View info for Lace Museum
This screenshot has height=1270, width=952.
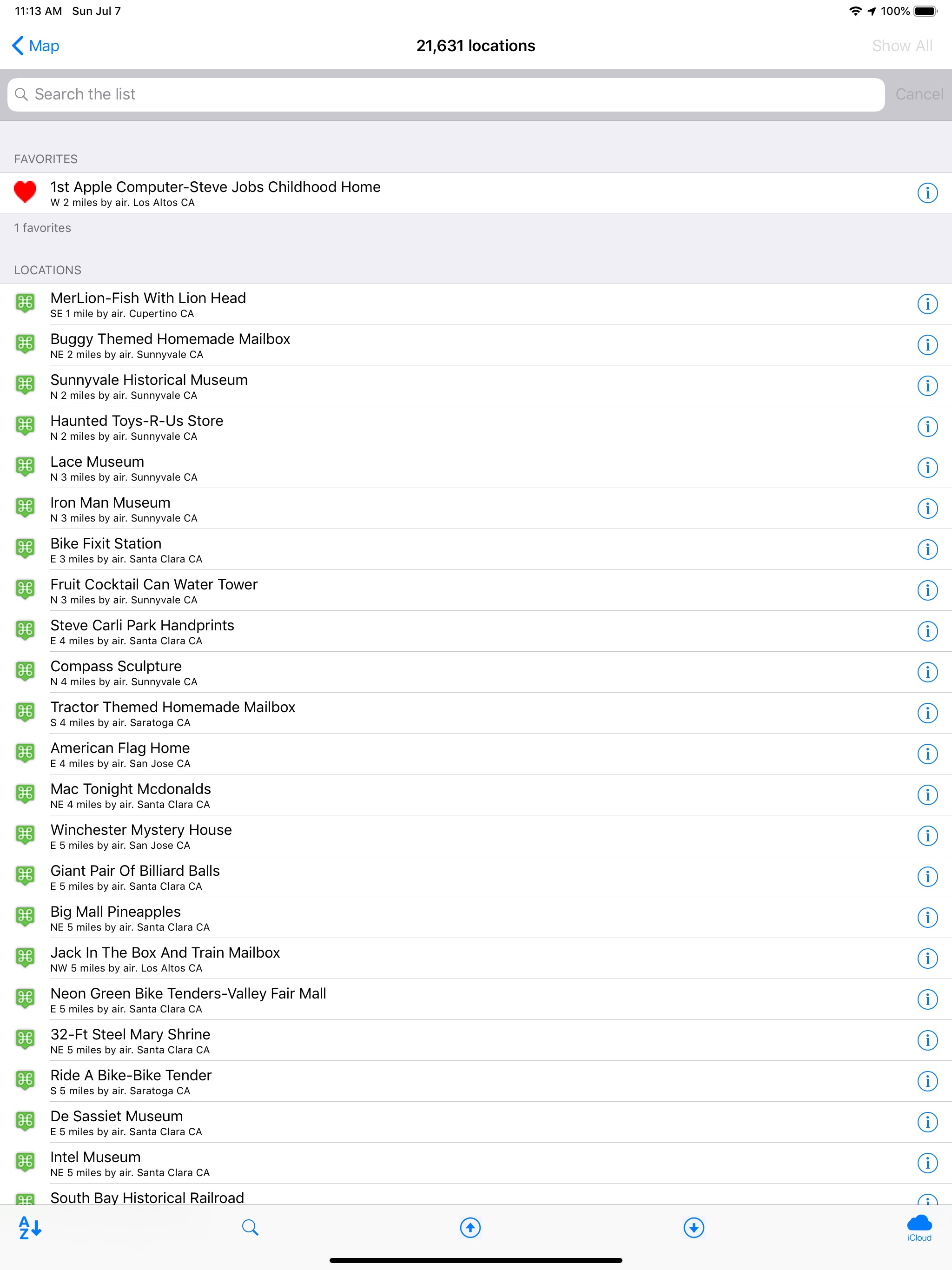tap(927, 467)
